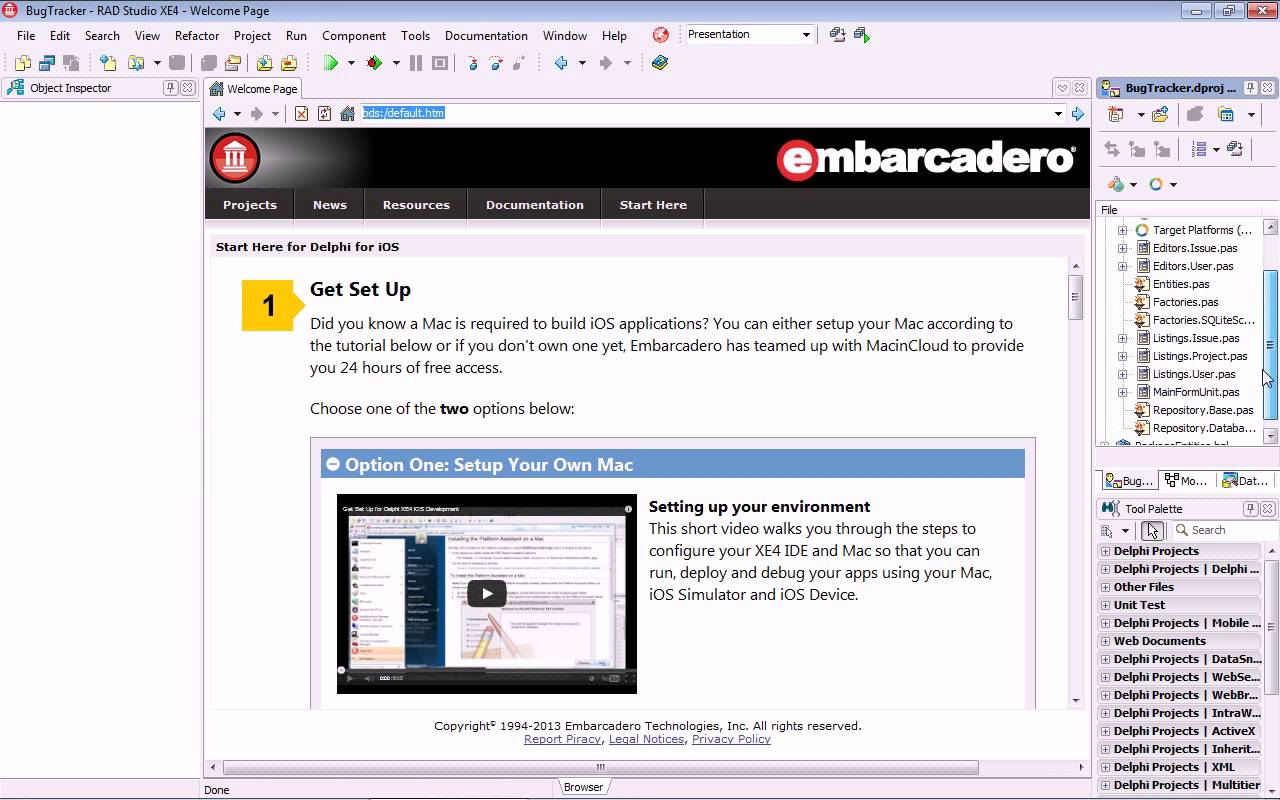Click the Pause toolbar icon
This screenshot has width=1280, height=800.
point(416,63)
